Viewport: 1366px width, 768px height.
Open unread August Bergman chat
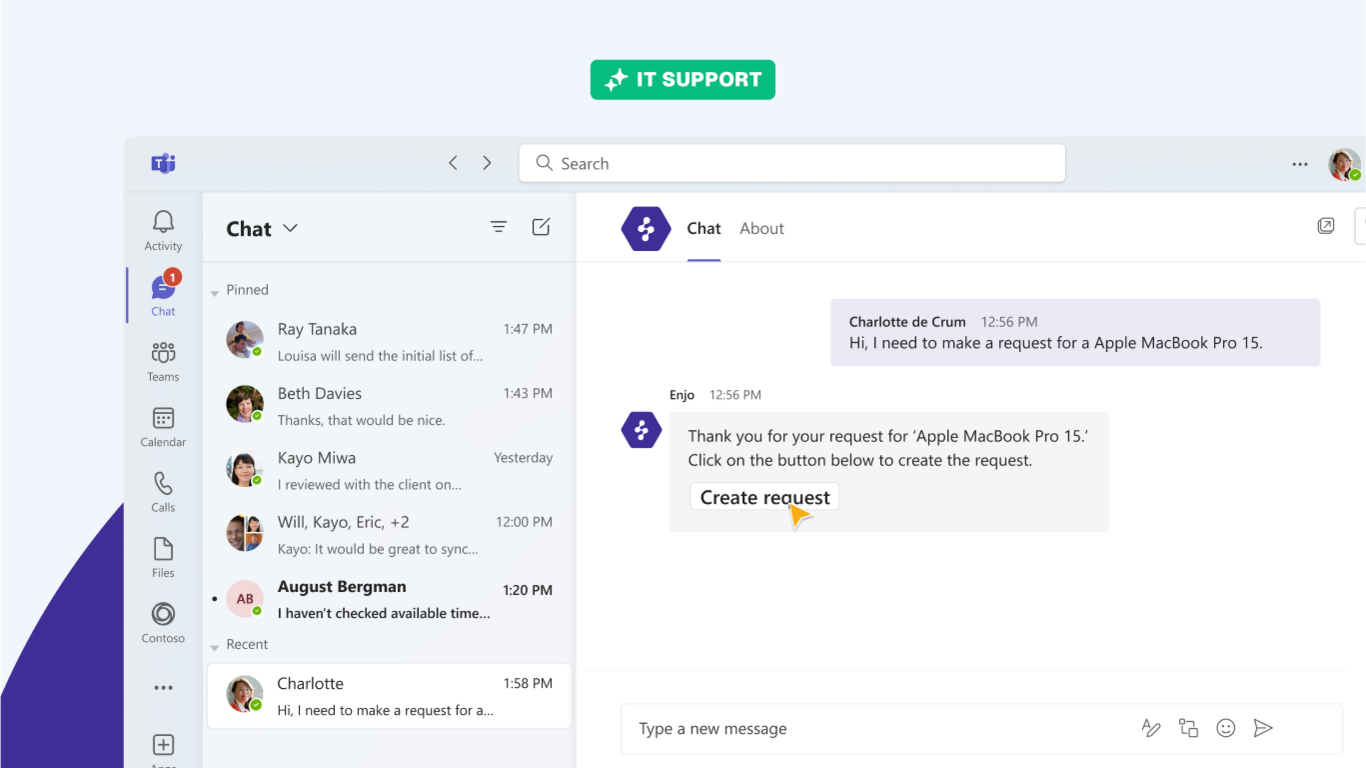click(390, 599)
